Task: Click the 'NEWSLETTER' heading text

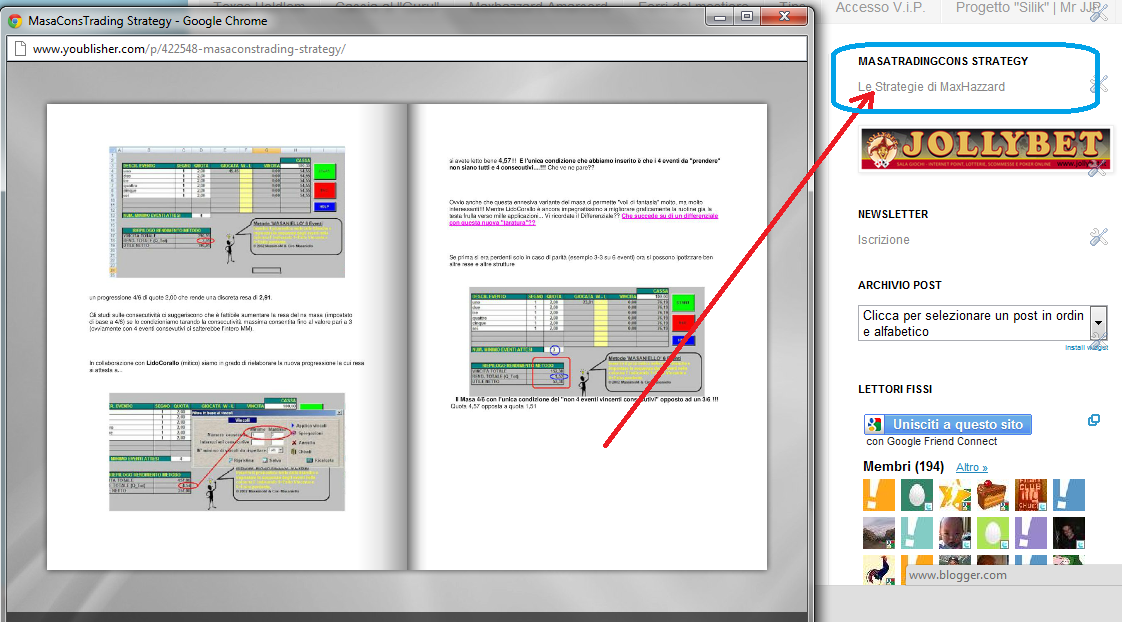Action: pos(893,214)
